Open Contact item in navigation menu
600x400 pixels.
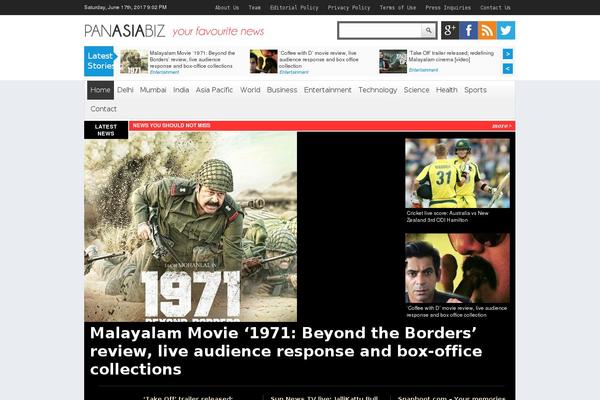[x=103, y=109]
